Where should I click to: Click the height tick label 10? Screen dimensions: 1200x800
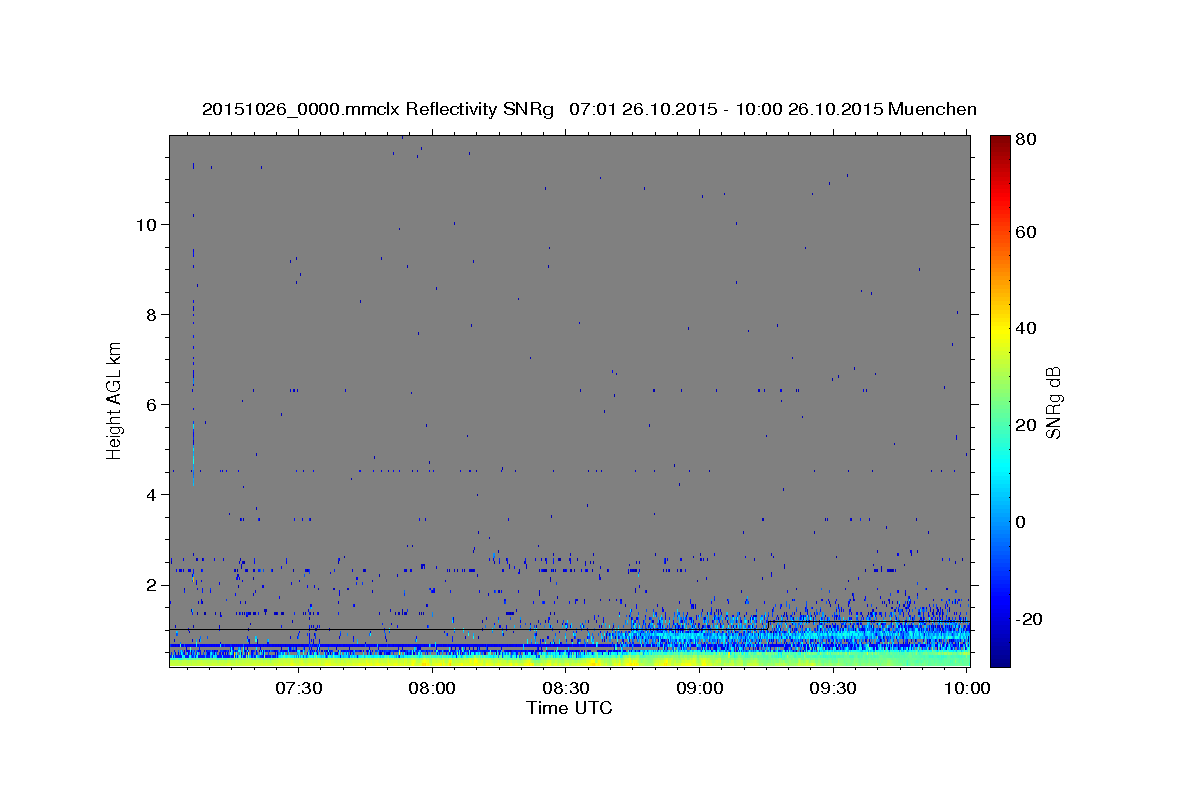[x=146, y=224]
